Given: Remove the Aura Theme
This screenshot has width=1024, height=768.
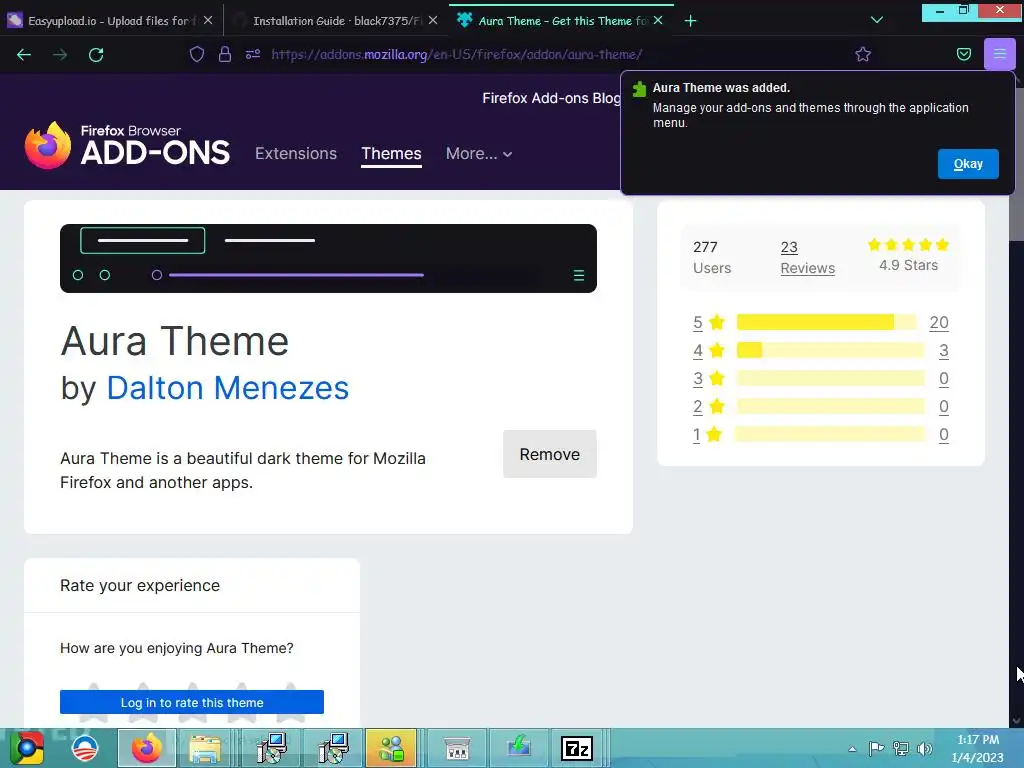Looking at the screenshot, I should [x=549, y=454].
